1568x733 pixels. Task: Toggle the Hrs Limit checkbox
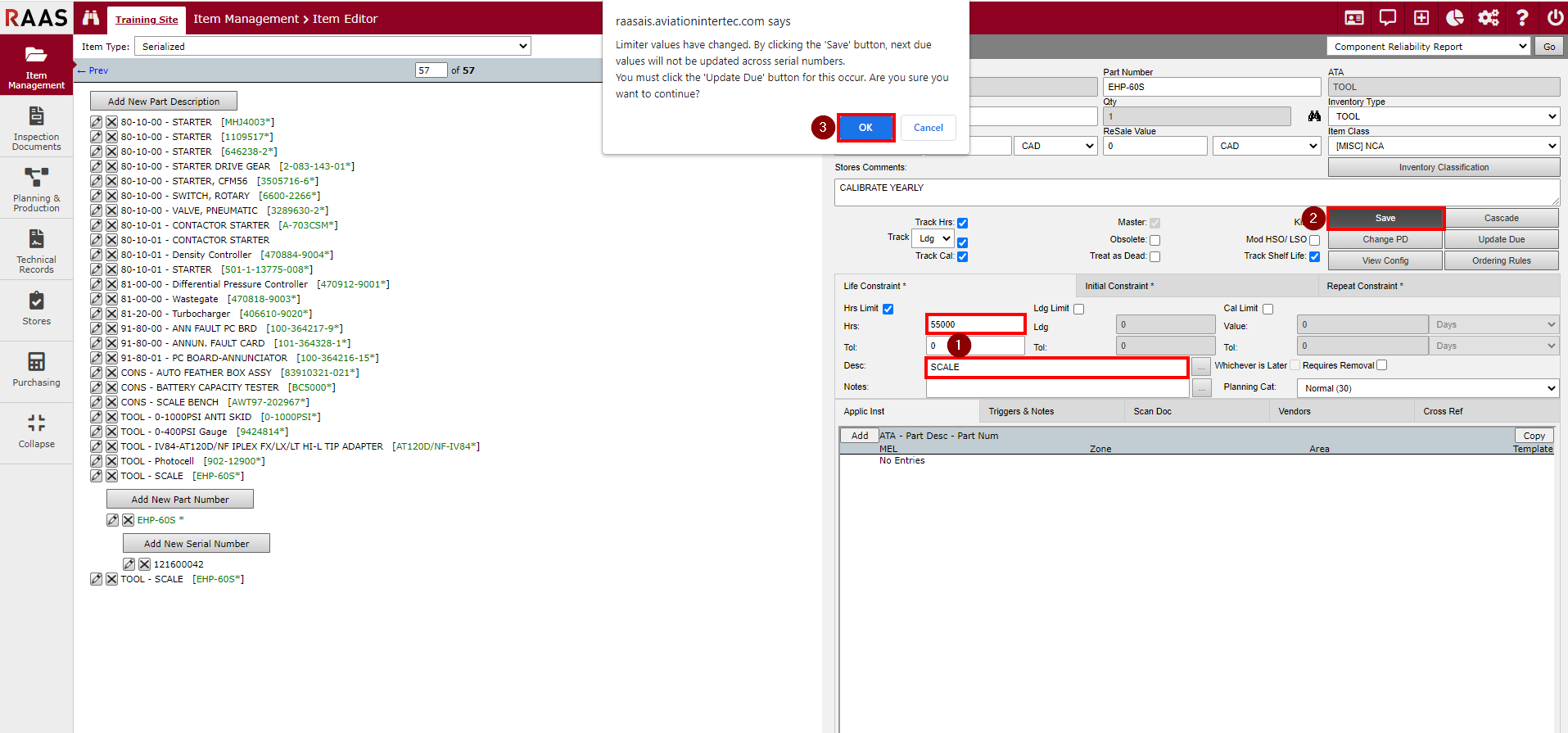click(x=888, y=309)
